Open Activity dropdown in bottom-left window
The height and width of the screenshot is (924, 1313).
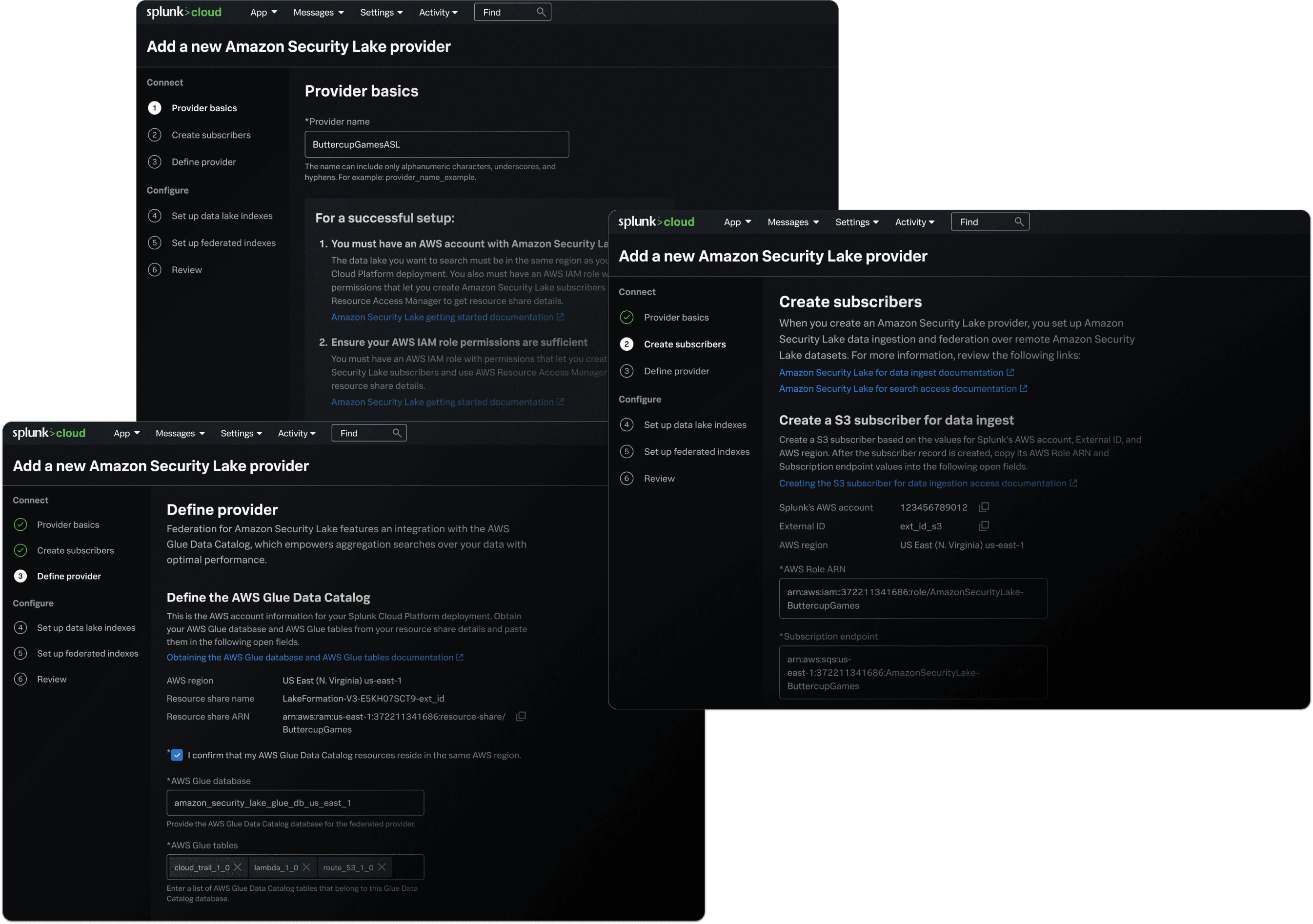tap(296, 433)
